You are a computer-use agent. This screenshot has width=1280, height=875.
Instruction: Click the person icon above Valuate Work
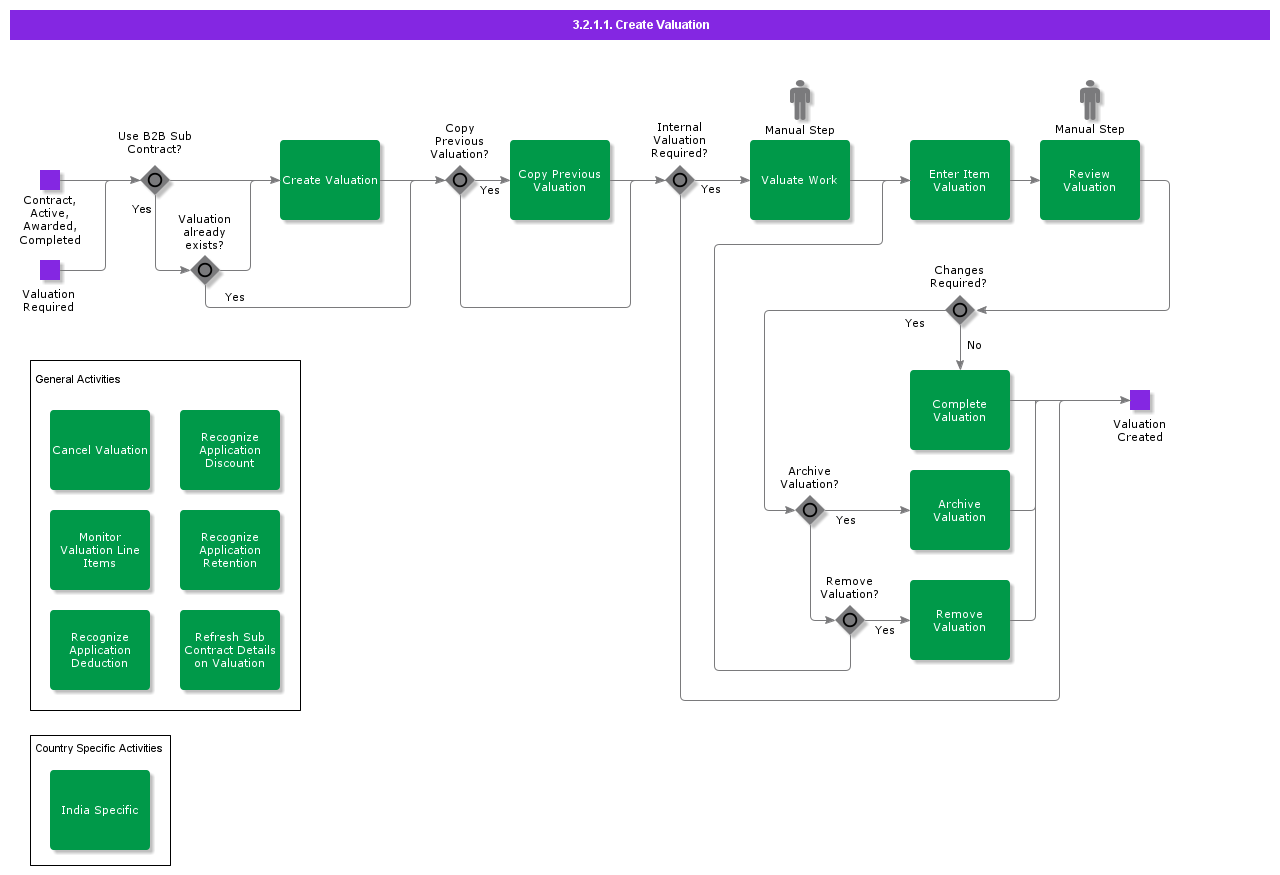(800, 100)
